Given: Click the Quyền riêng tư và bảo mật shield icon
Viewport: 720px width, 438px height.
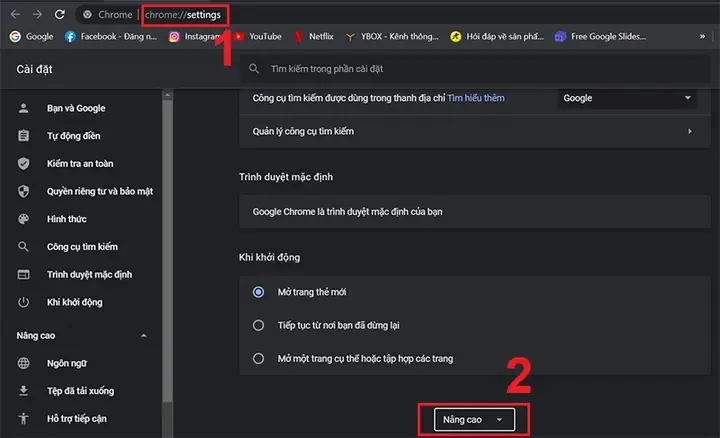Looking at the screenshot, I should (x=23, y=191).
